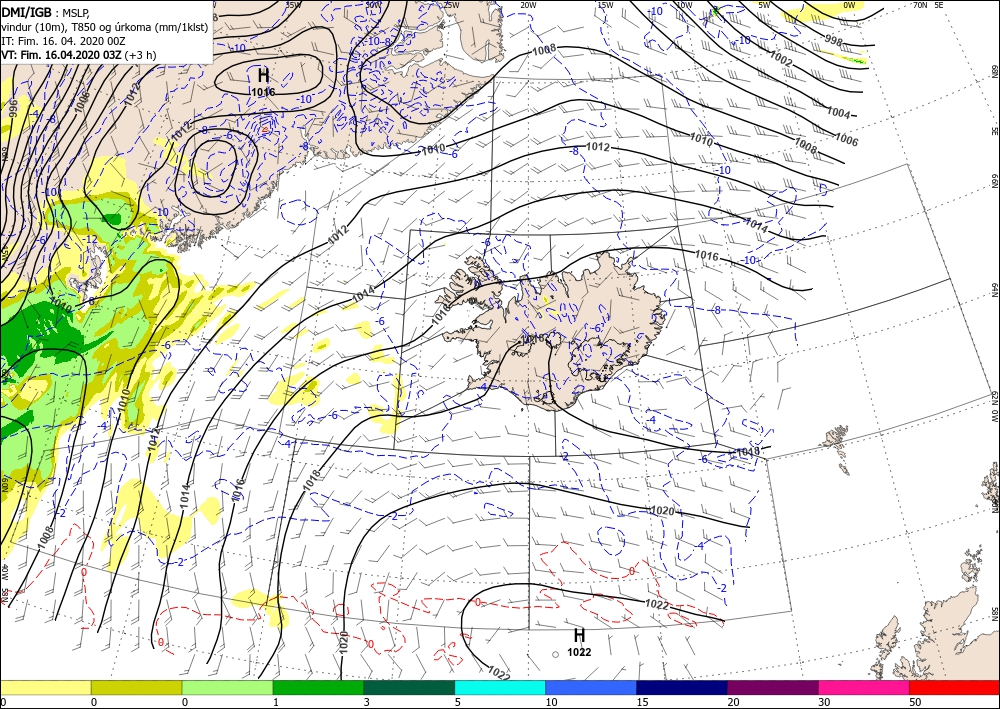
Task: Click the "IT: Fim. 16. 04. 2020 00Z" line
Action: tap(62, 41)
